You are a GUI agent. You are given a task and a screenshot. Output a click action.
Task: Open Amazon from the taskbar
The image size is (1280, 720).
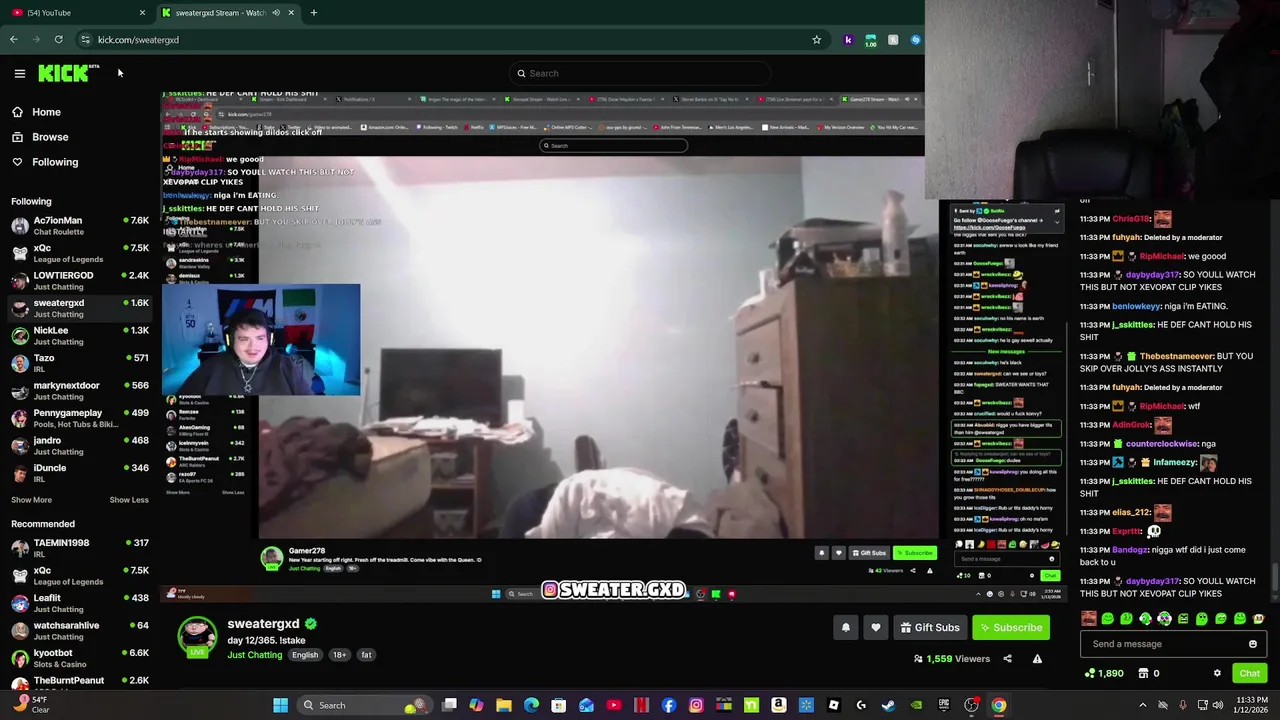point(779,705)
